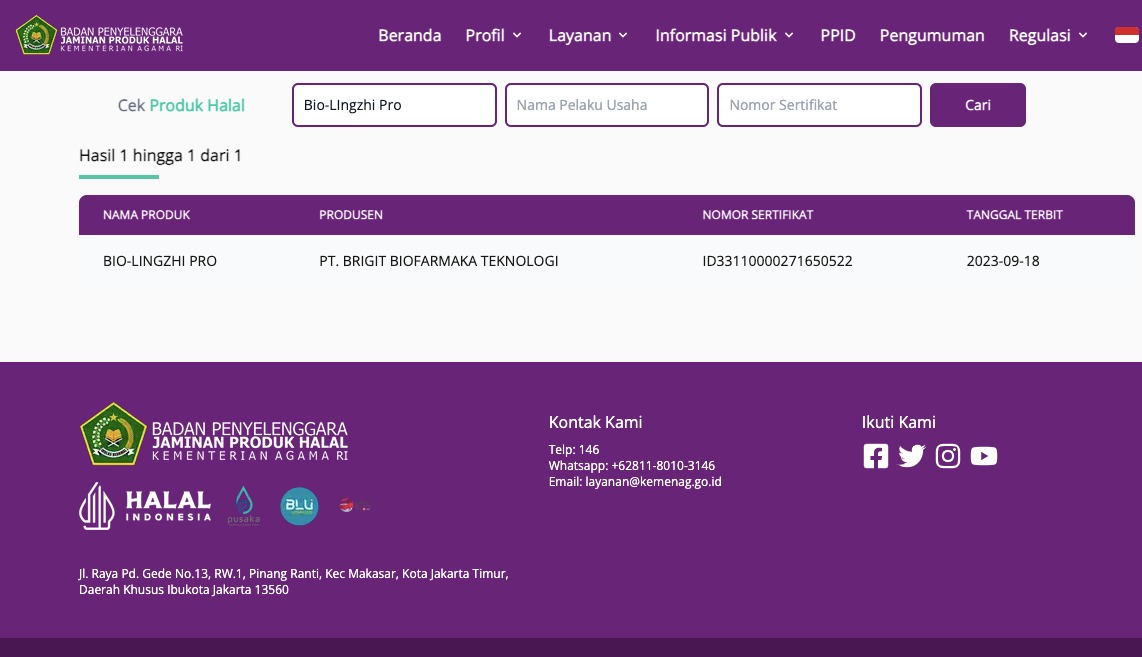Click the BPJPH logo in the header

(100, 35)
